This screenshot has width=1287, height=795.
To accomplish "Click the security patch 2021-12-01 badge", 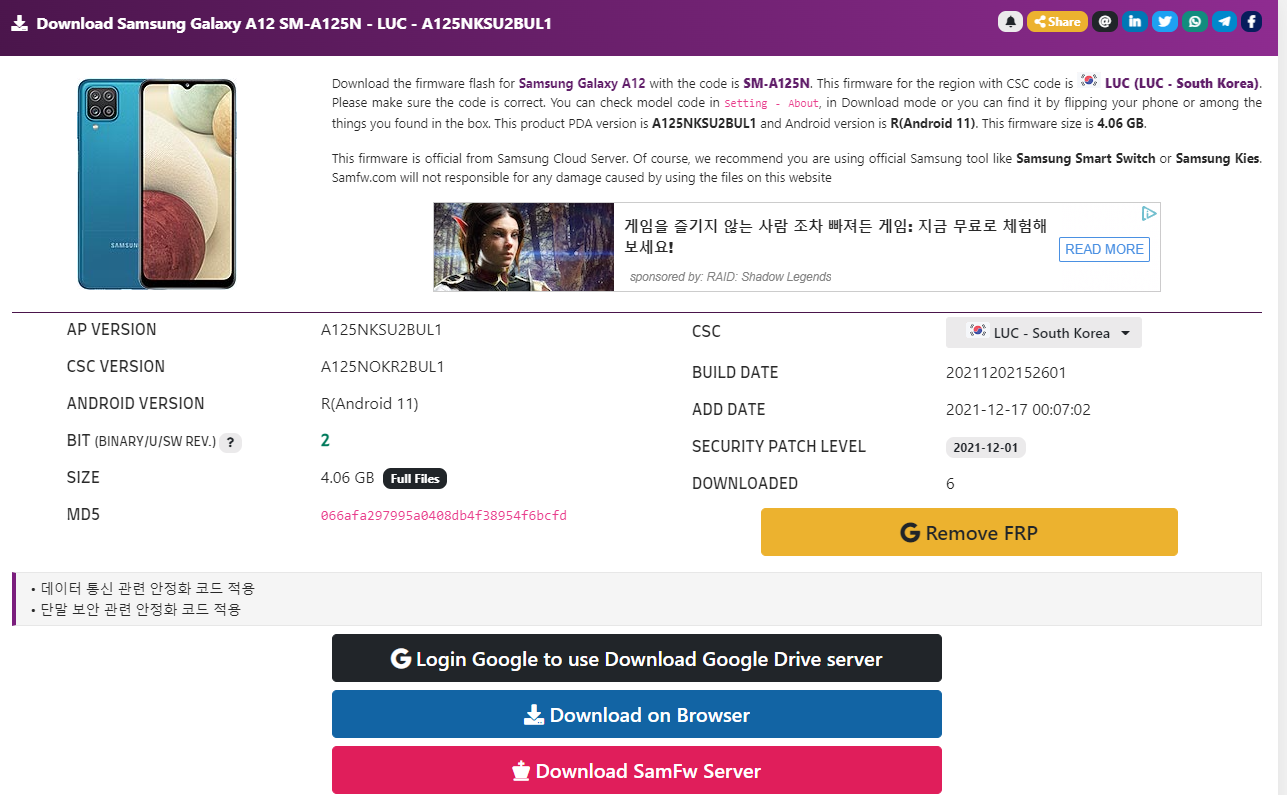I will (x=986, y=448).
